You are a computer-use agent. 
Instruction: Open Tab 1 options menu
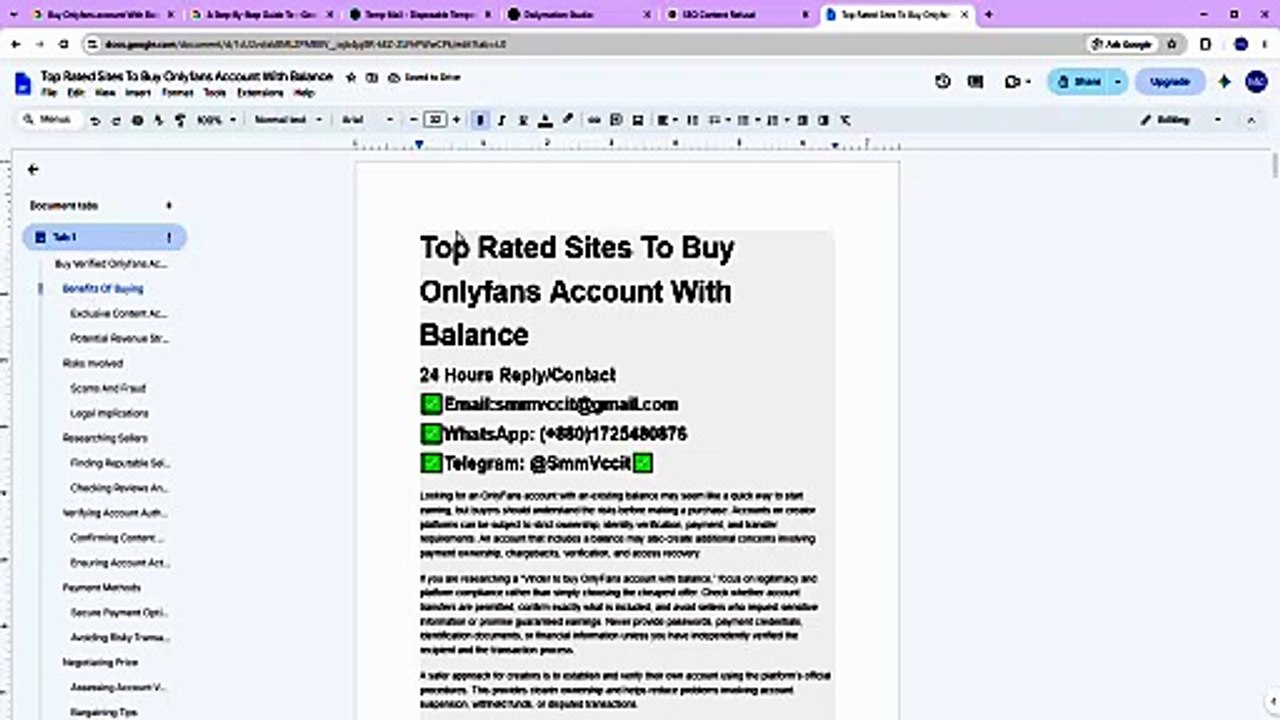(169, 238)
